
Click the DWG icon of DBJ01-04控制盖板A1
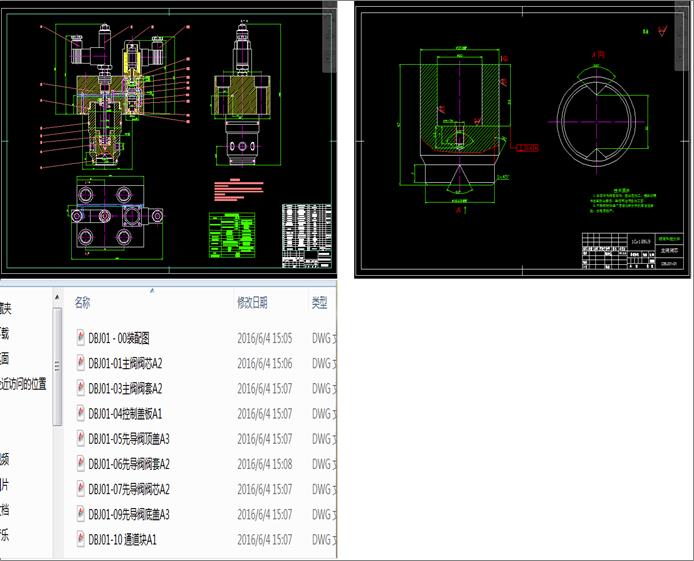pyautogui.click(x=80, y=414)
